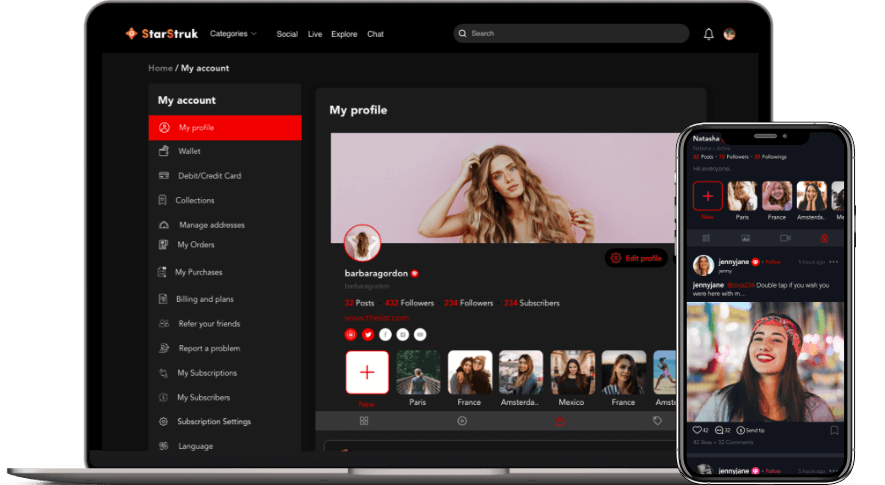Click the Facebook social icon
Viewport: 885px width, 485px height.
(x=385, y=335)
